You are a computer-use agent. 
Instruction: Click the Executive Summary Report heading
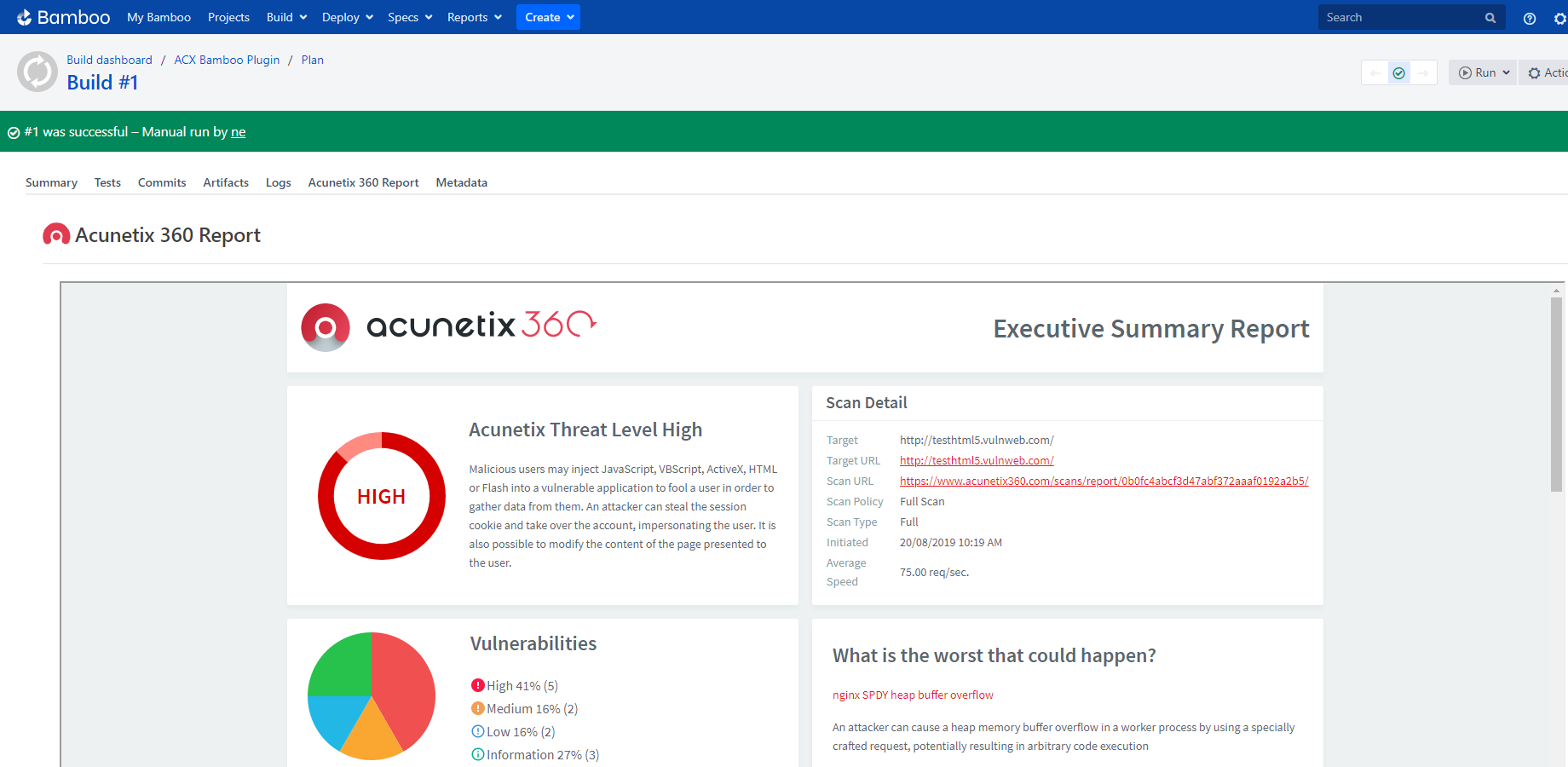pyautogui.click(x=1151, y=329)
